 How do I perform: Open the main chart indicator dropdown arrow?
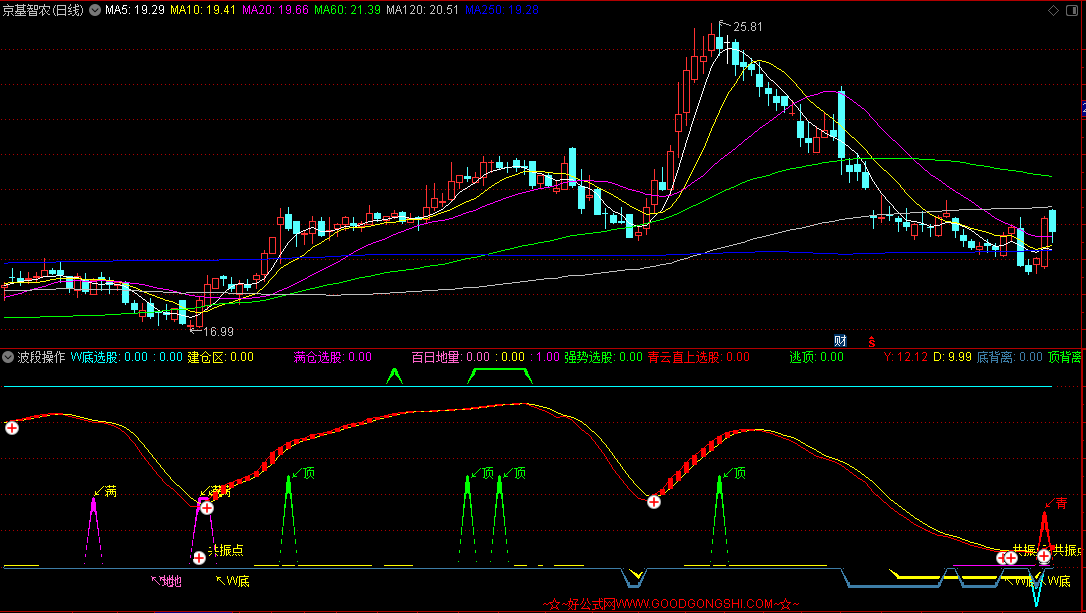point(94,10)
